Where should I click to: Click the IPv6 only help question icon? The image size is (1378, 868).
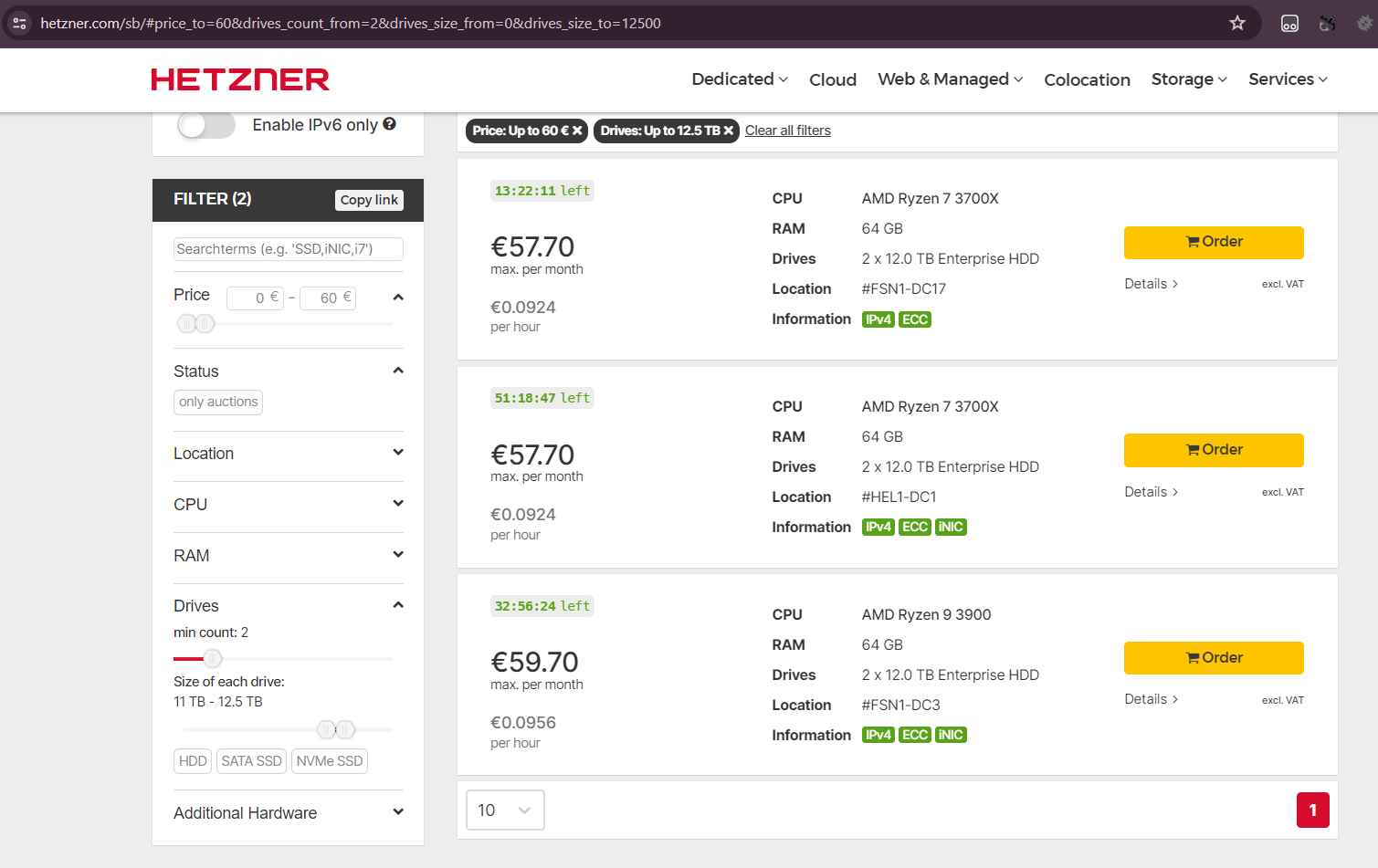pyautogui.click(x=389, y=124)
